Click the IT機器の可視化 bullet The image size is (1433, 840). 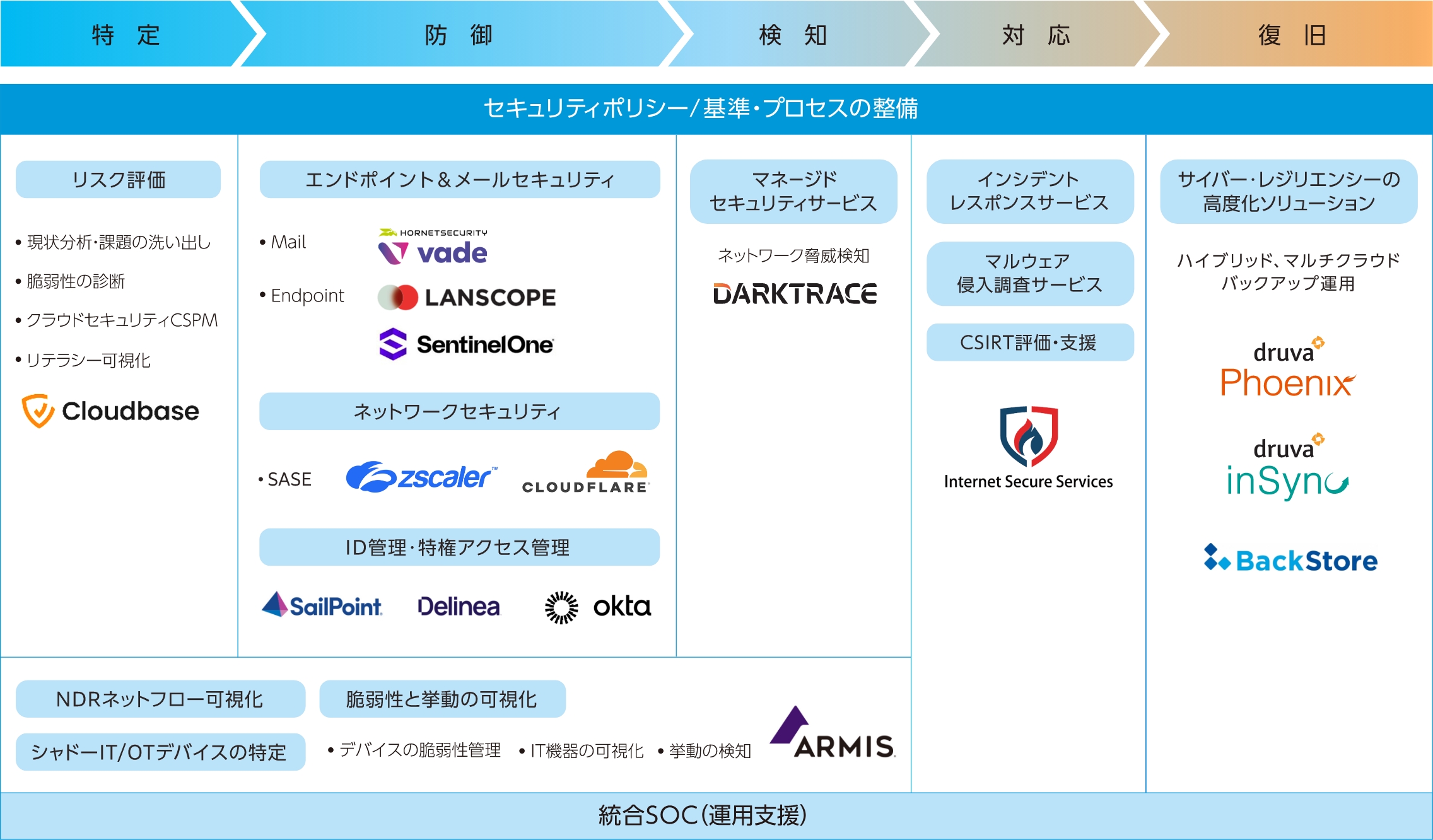pyautogui.click(x=582, y=750)
